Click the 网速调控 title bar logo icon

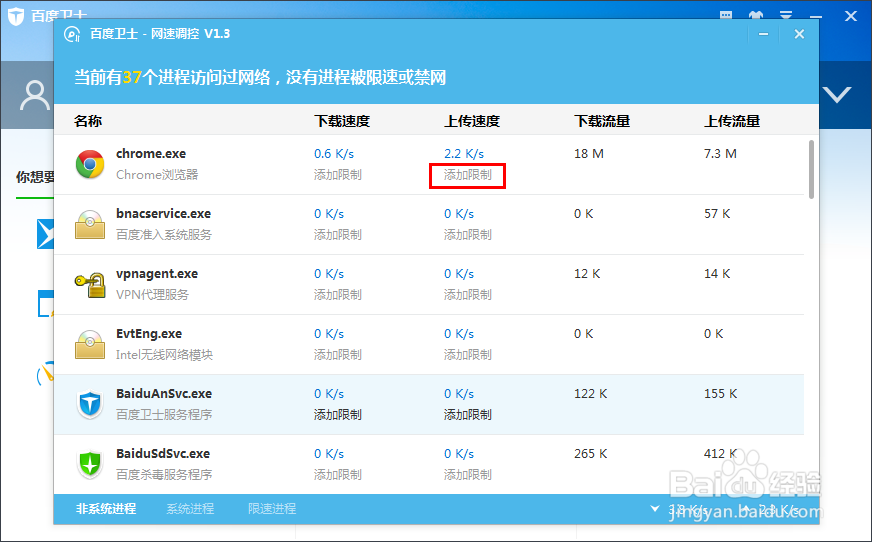point(72,34)
